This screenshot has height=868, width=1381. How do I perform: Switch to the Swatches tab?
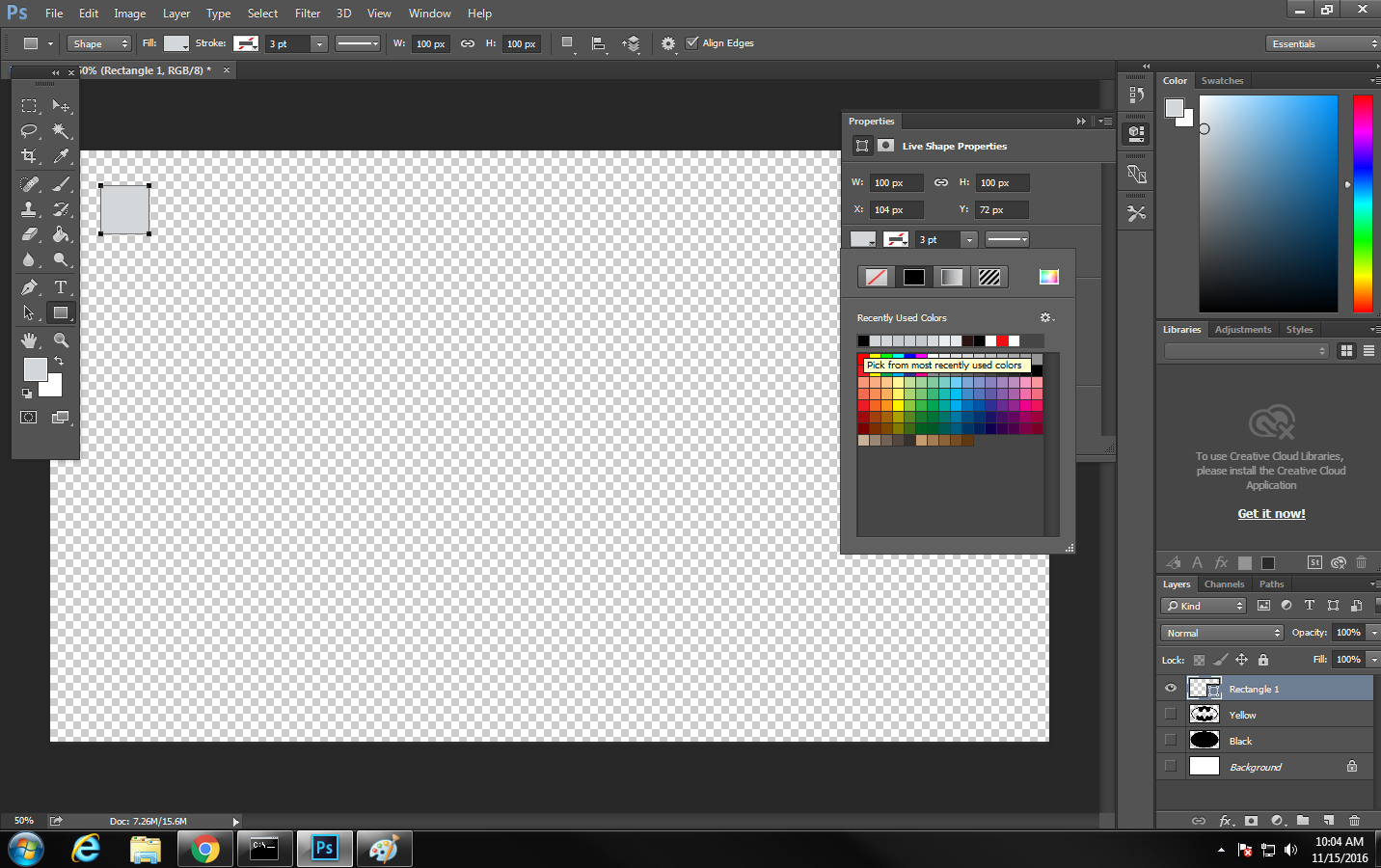coord(1222,81)
